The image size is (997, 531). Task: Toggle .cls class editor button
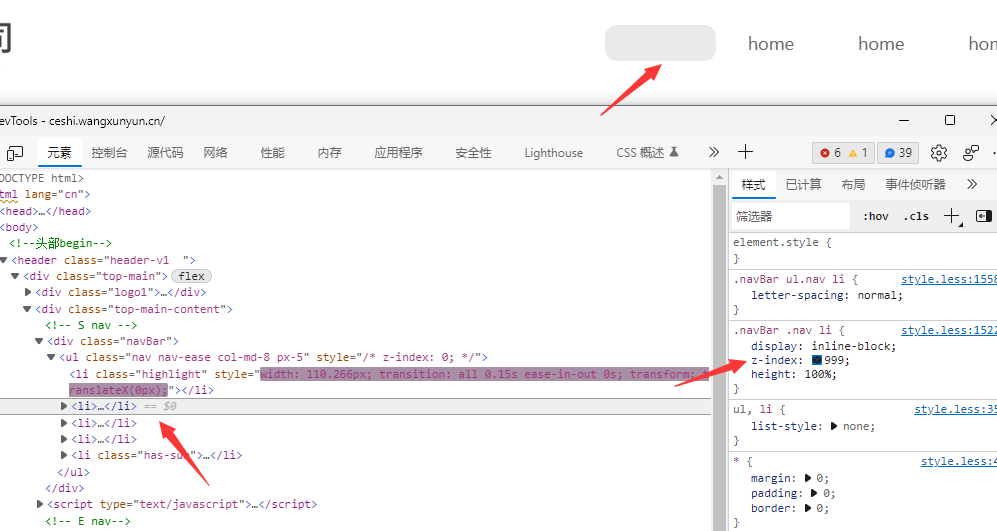916,216
